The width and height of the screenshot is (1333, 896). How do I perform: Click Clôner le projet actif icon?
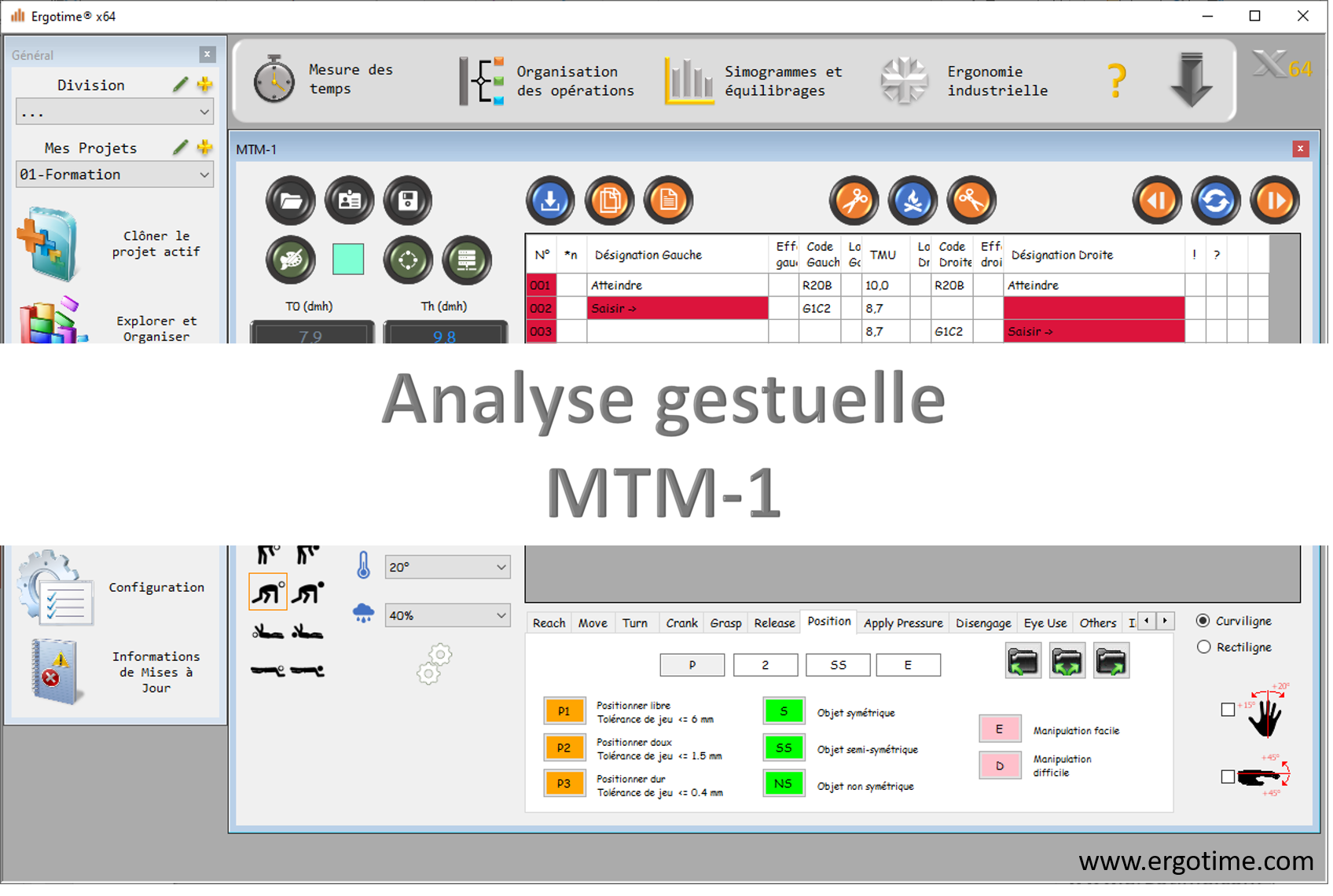[49, 244]
